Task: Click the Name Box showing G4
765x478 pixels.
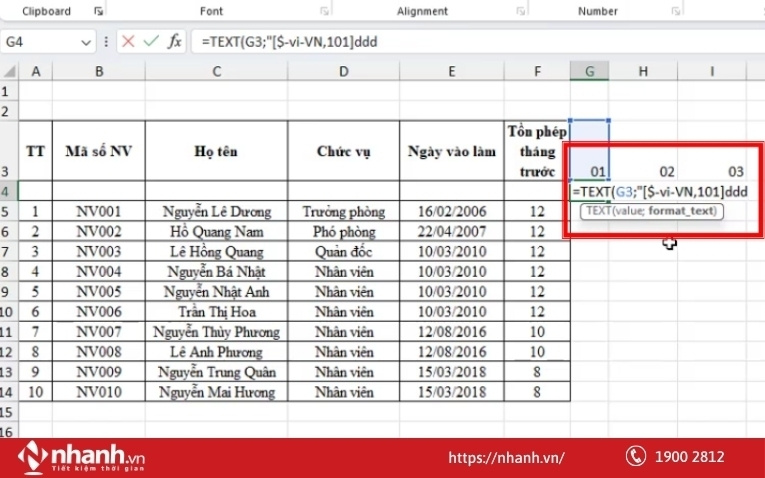Action: tap(40, 42)
